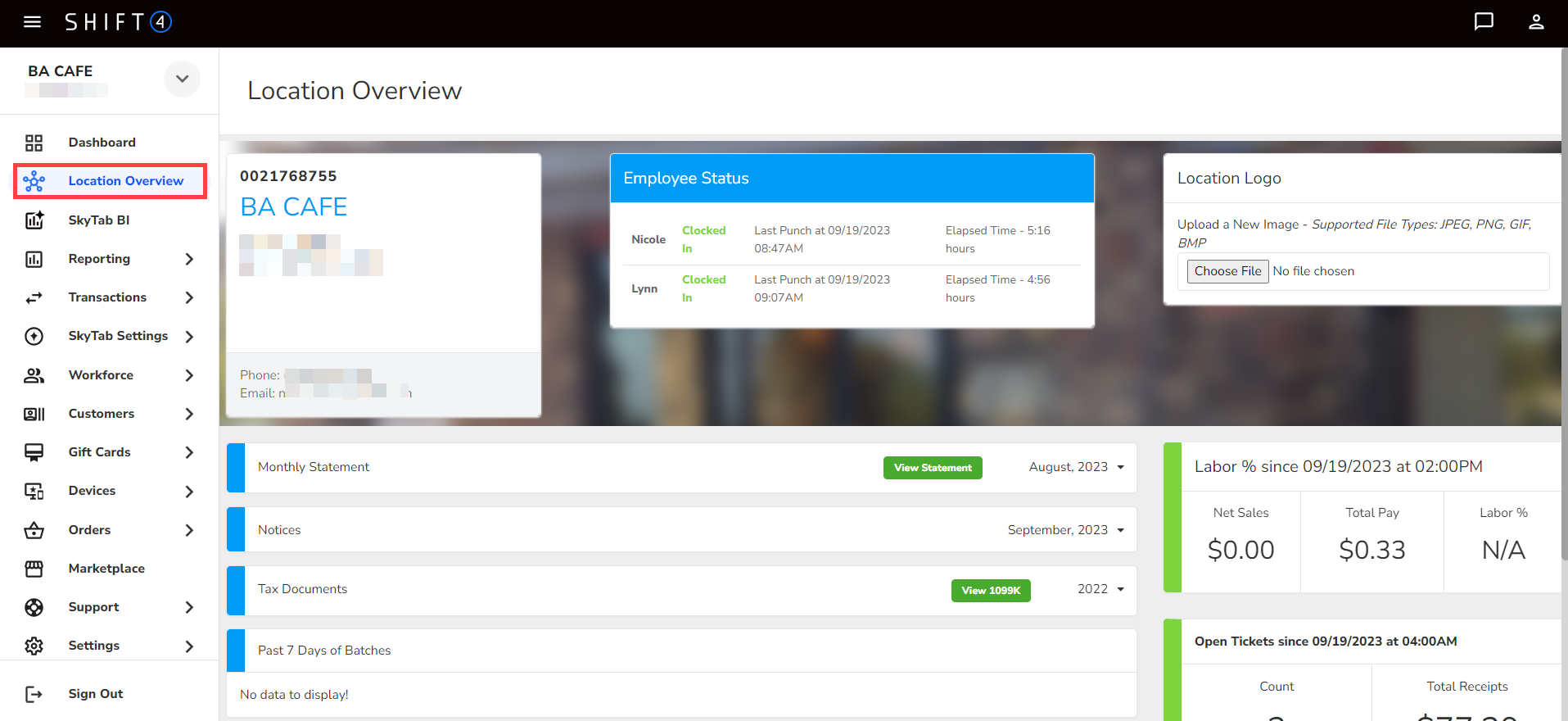Image resolution: width=1568 pixels, height=721 pixels.
Task: Click the Dashboard grid icon
Action: point(34,143)
